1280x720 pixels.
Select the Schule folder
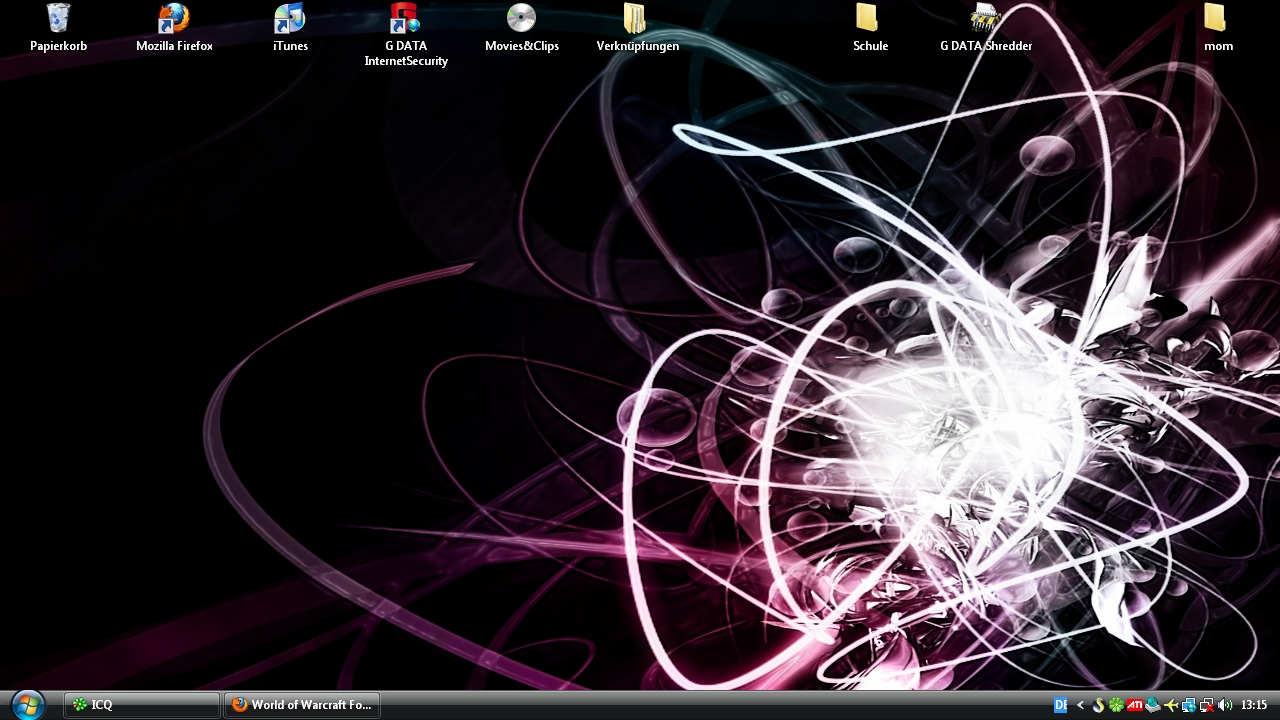(x=870, y=27)
